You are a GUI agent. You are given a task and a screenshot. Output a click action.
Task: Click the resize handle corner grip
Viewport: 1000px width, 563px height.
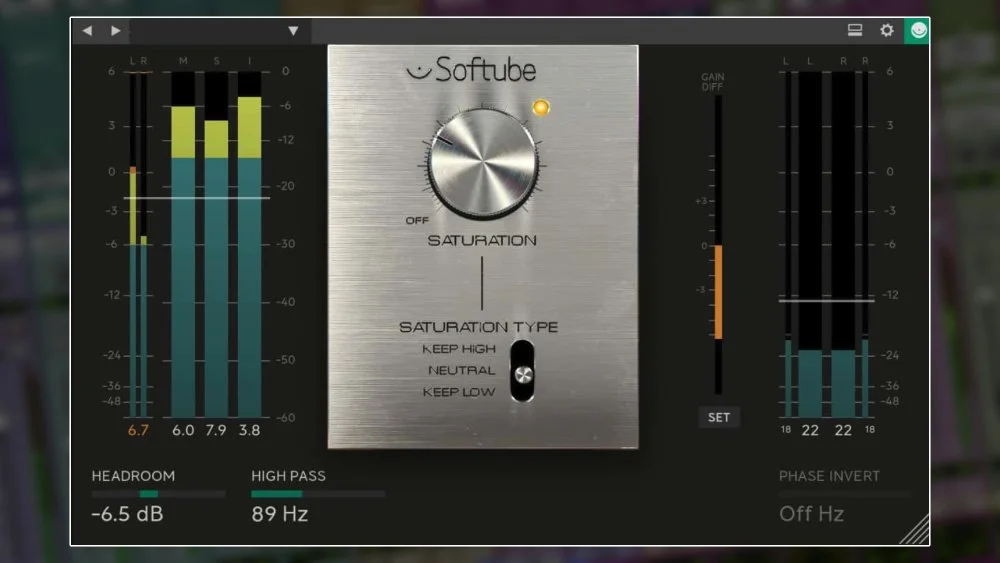[x=915, y=530]
